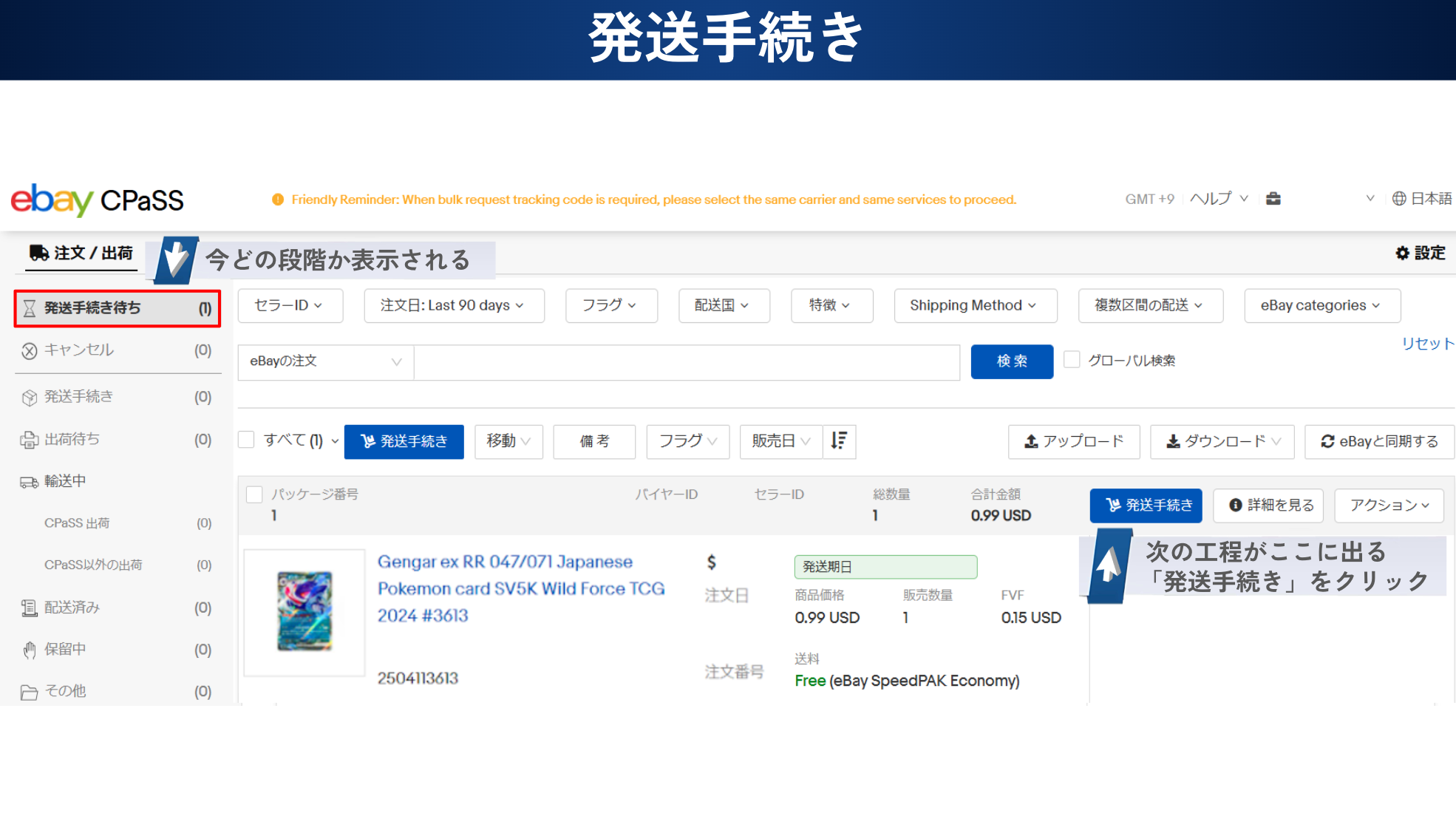The height and width of the screenshot is (813, 1456).
Task: Tick the パッケージ番号 row checkbox
Action: [x=254, y=494]
